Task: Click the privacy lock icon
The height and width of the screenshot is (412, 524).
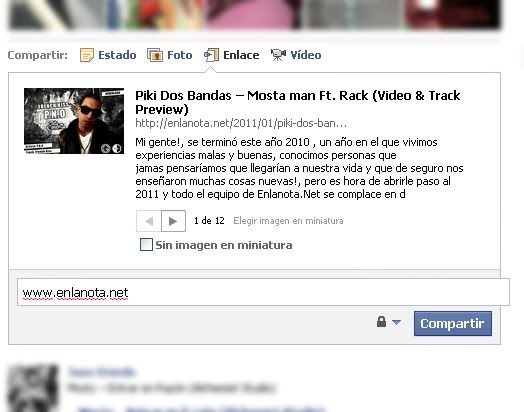Action: click(381, 322)
